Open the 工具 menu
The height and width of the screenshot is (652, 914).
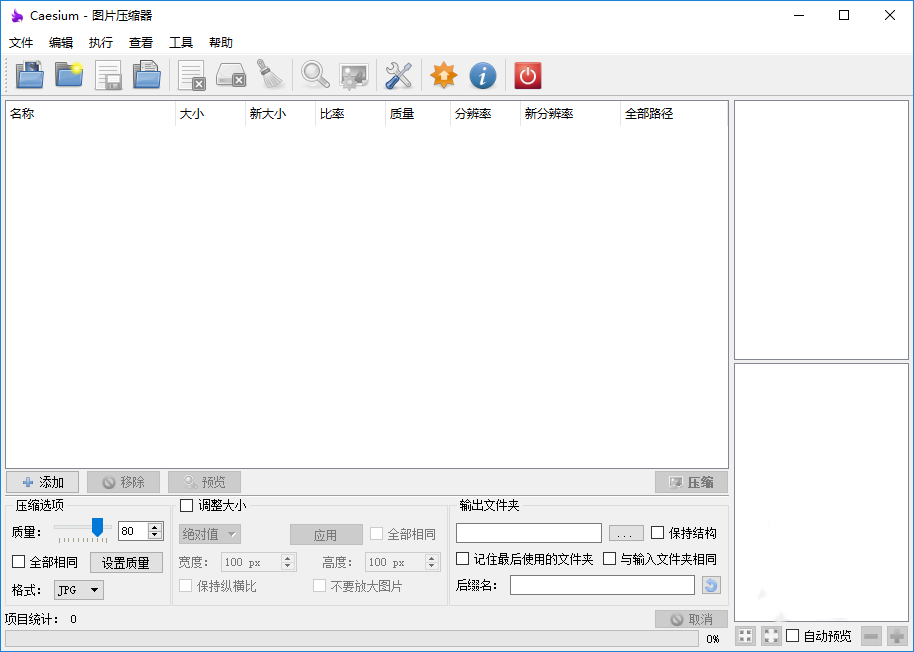coord(181,43)
